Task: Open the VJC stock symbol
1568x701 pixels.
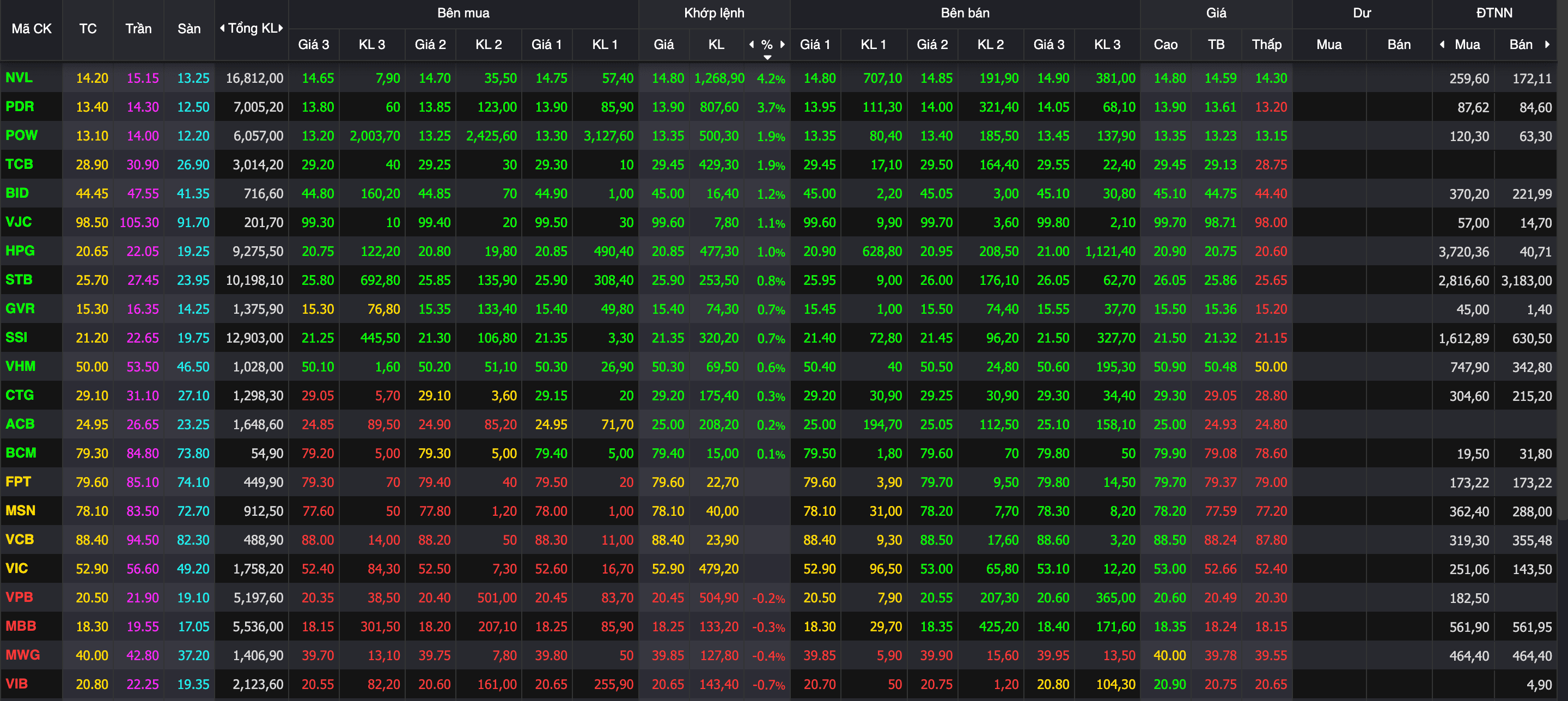Action: coord(19,222)
